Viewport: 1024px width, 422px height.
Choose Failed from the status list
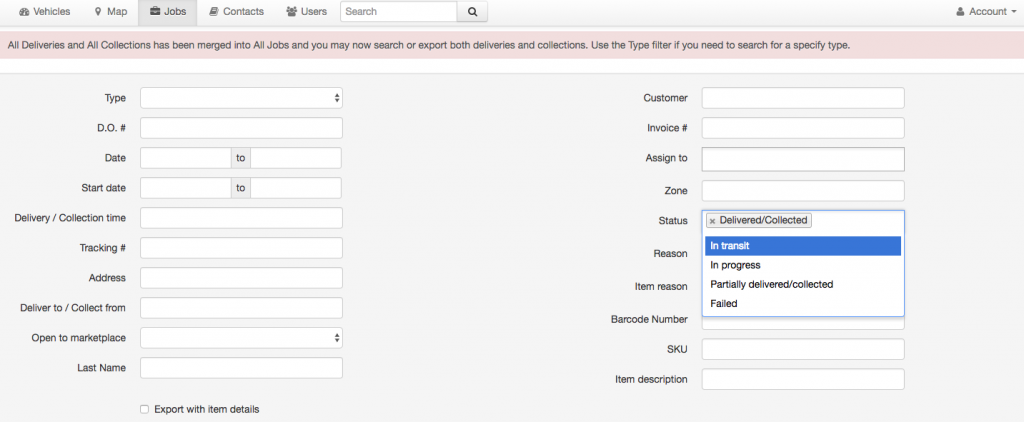[803, 304]
